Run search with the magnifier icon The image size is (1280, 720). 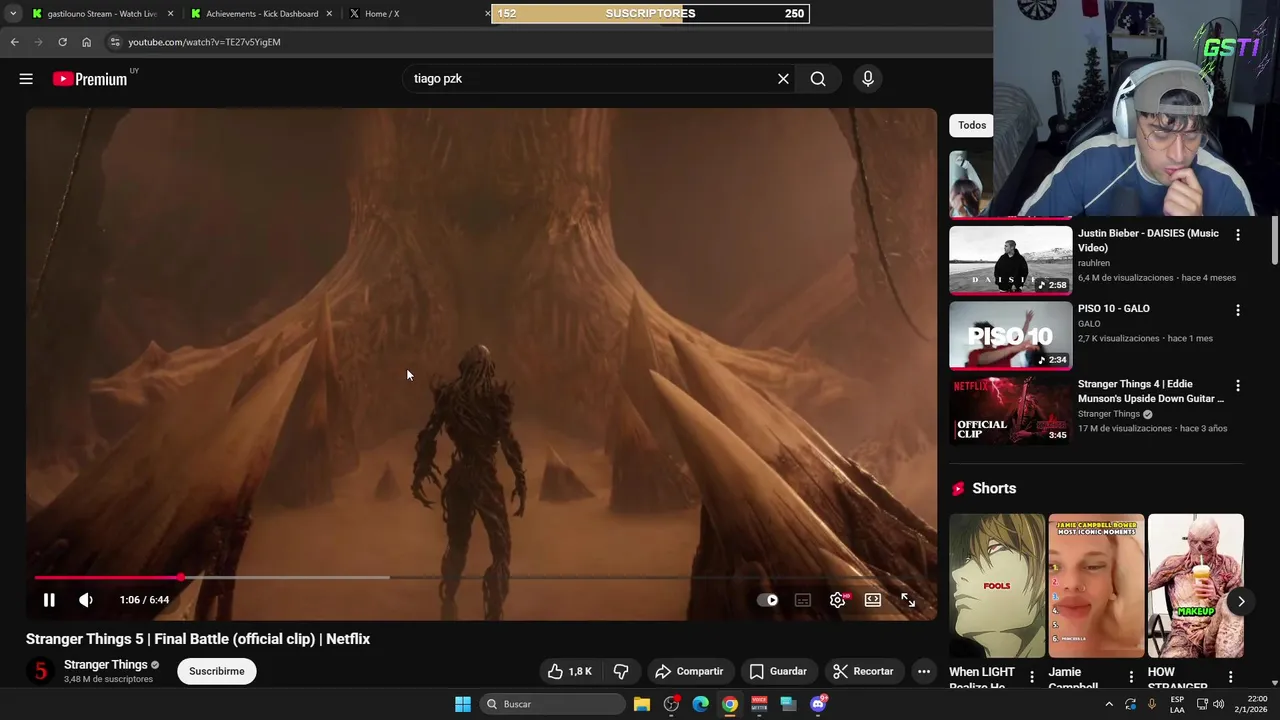click(818, 79)
